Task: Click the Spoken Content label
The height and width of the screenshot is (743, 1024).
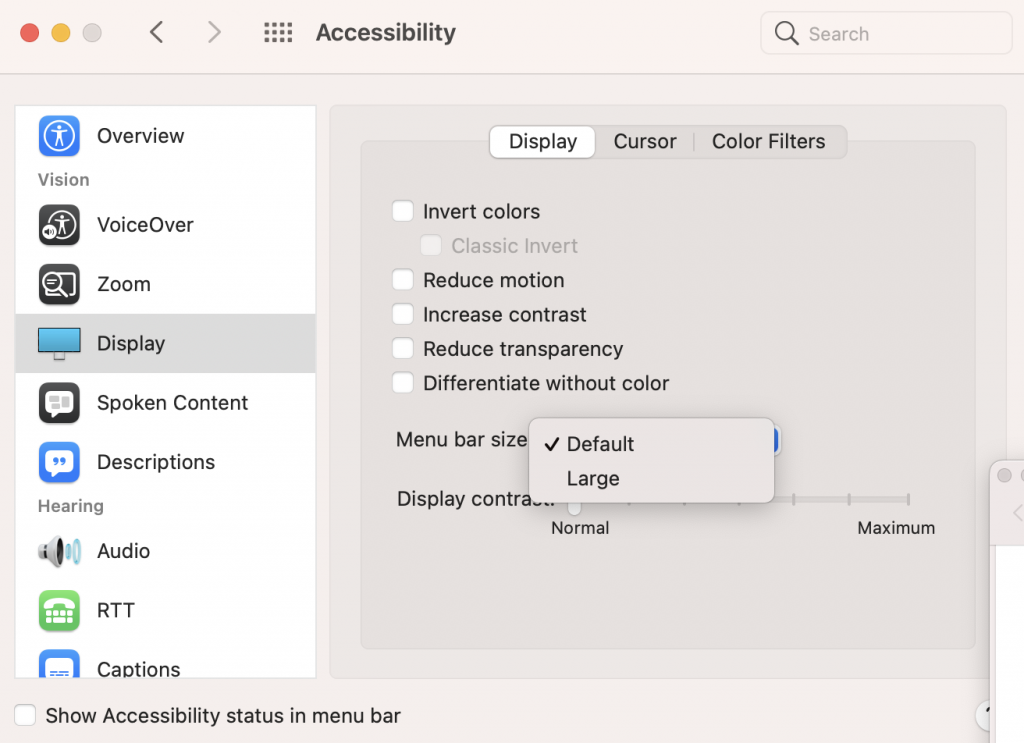Action: point(172,403)
